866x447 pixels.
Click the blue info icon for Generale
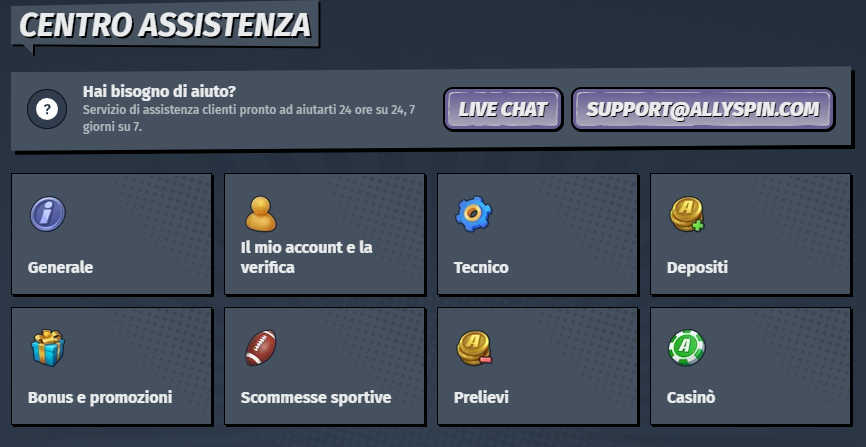point(47,213)
